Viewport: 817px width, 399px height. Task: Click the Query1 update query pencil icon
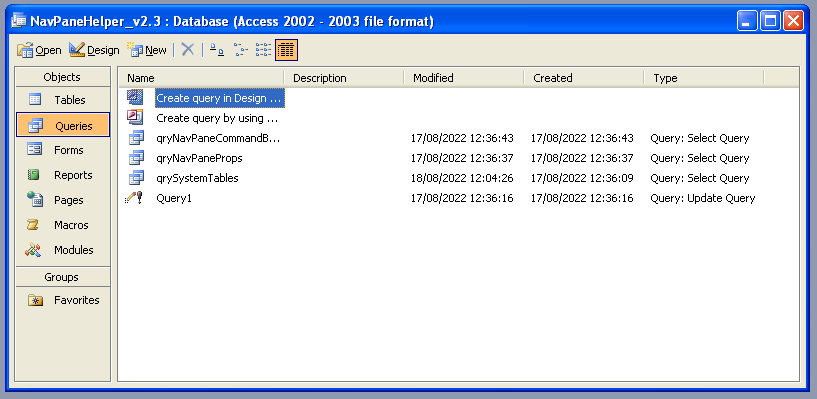(134, 197)
